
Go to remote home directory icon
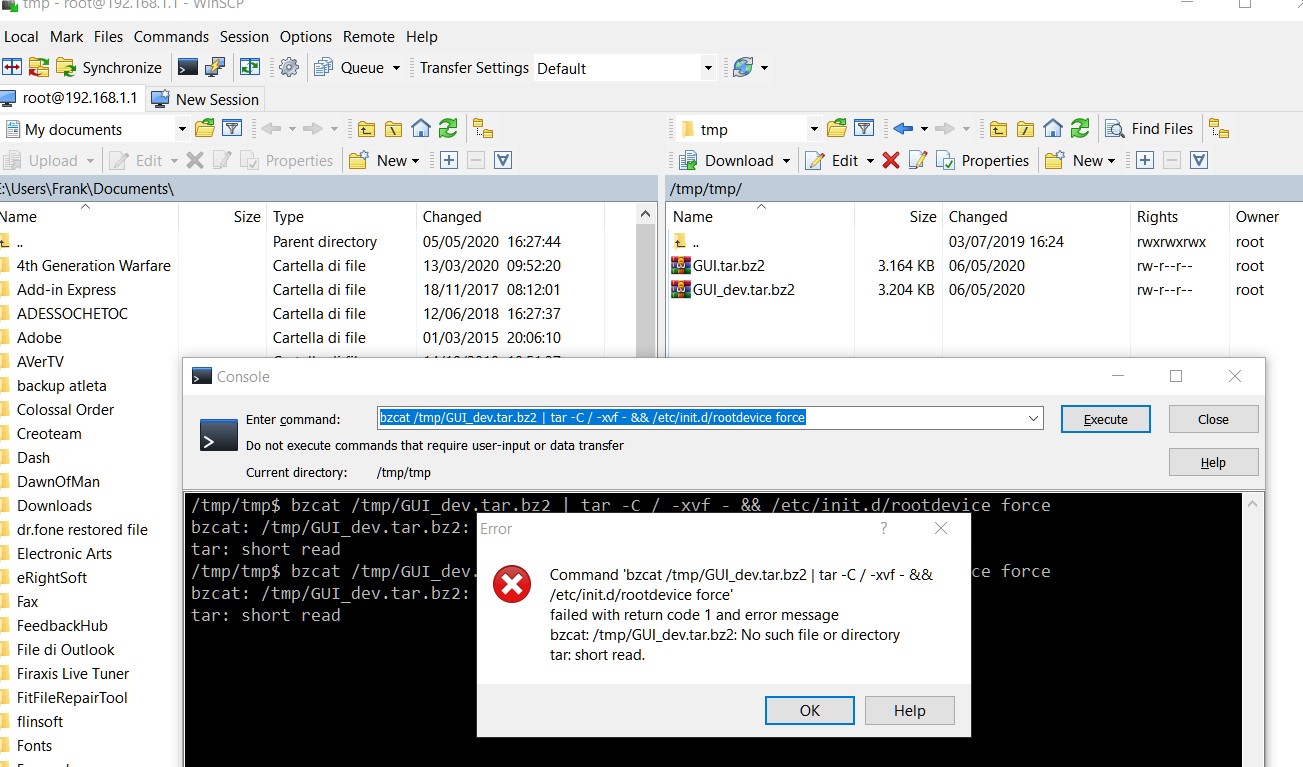pyautogui.click(x=1053, y=128)
